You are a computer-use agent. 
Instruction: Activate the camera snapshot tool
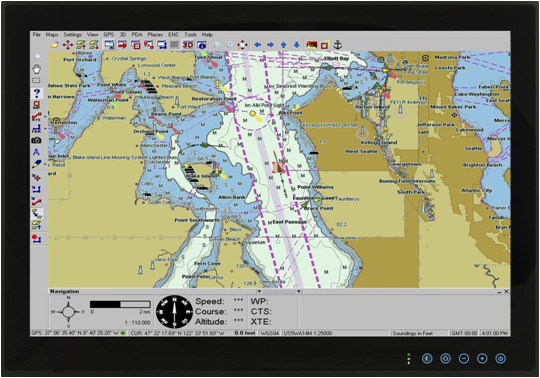[x=36, y=140]
